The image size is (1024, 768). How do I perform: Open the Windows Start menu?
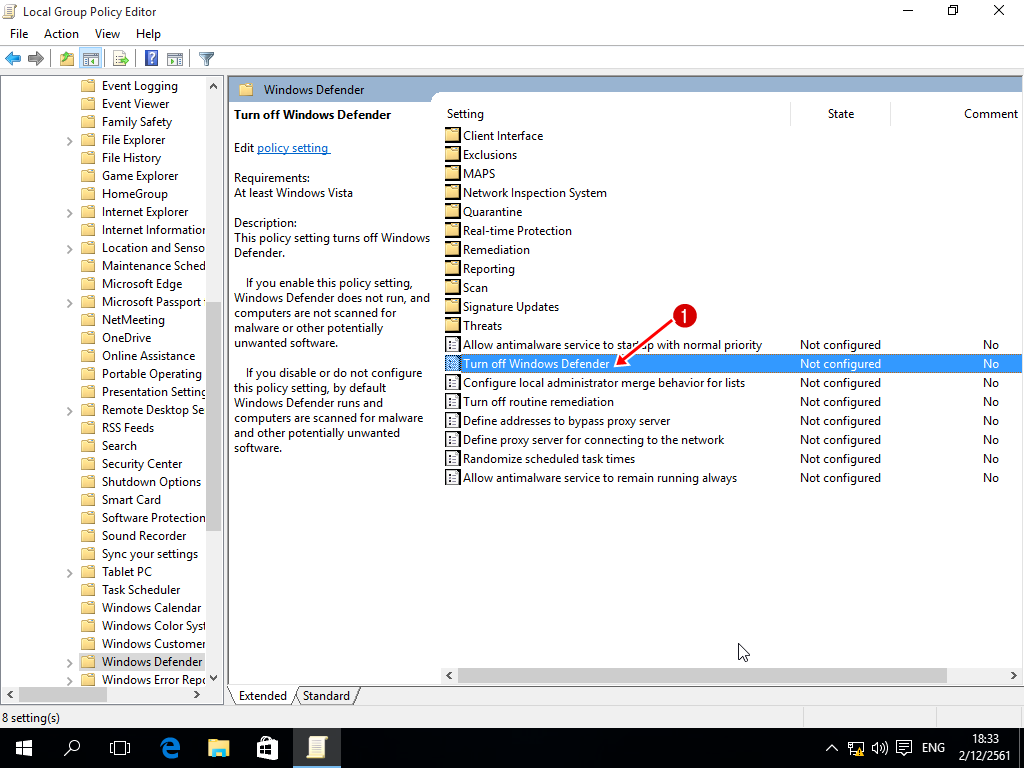pos(23,747)
